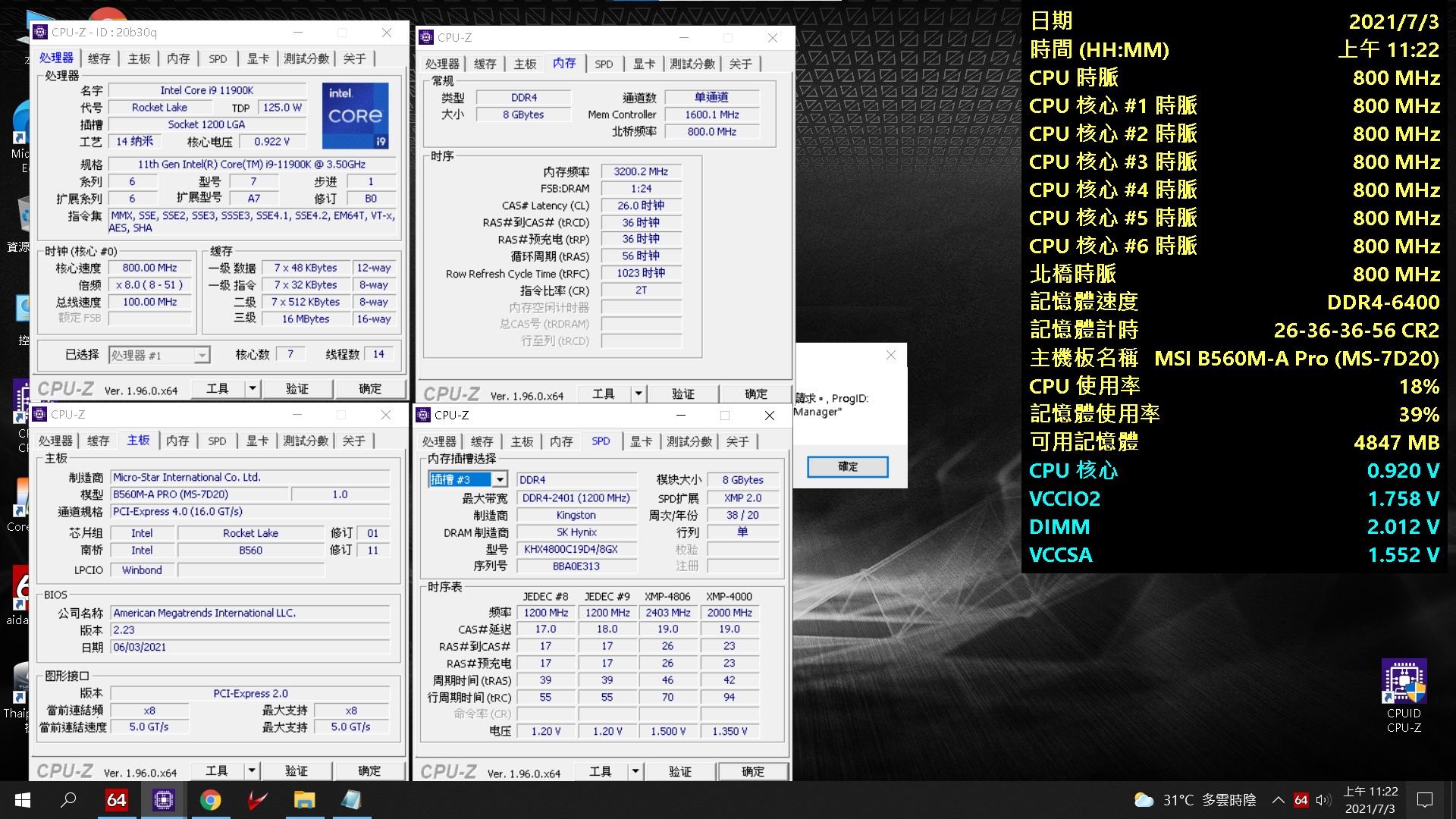Open 測試分數 tab in processor window
Image resolution: width=1456 pixels, height=819 pixels.
coord(306,58)
